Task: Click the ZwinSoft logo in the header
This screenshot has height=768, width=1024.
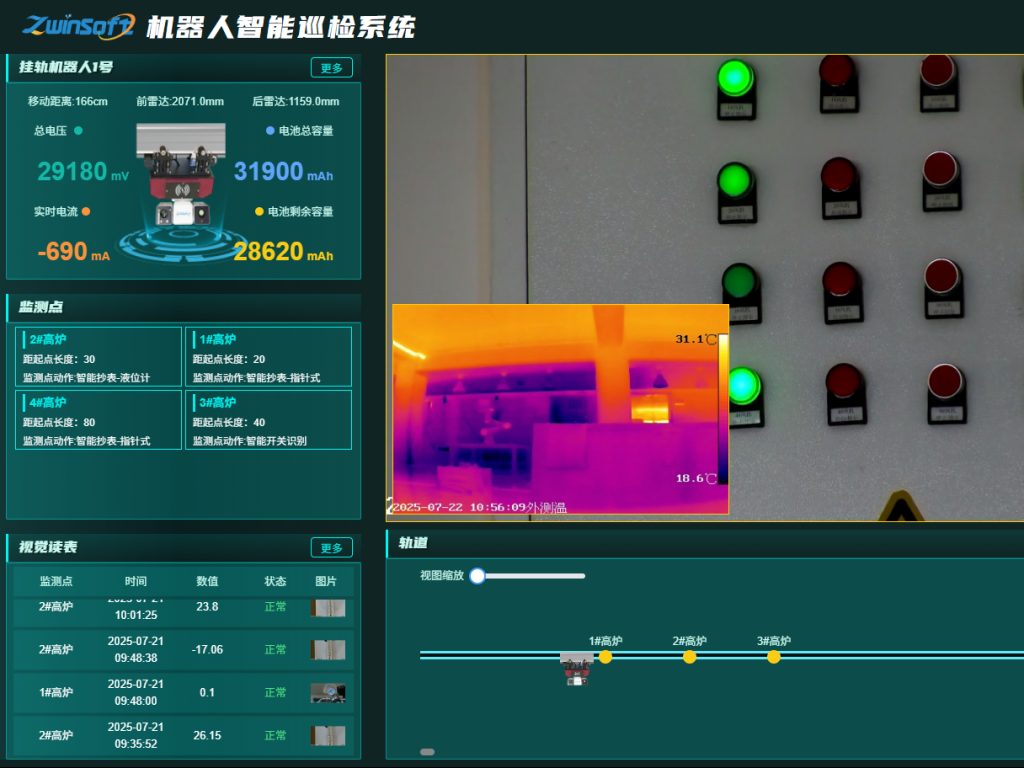Action: 78,27
